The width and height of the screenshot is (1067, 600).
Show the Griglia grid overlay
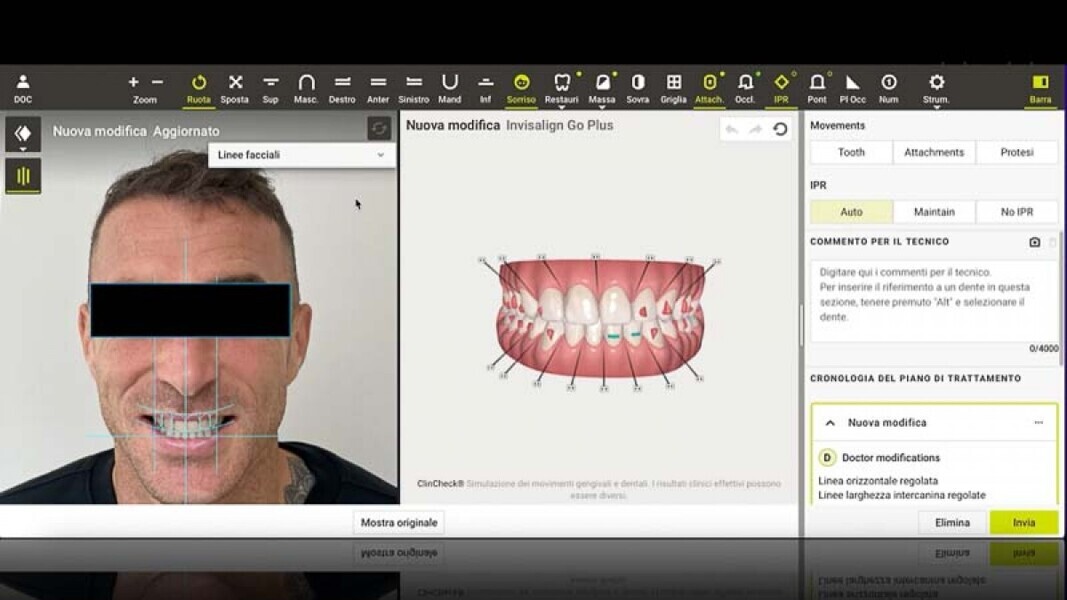pos(674,87)
